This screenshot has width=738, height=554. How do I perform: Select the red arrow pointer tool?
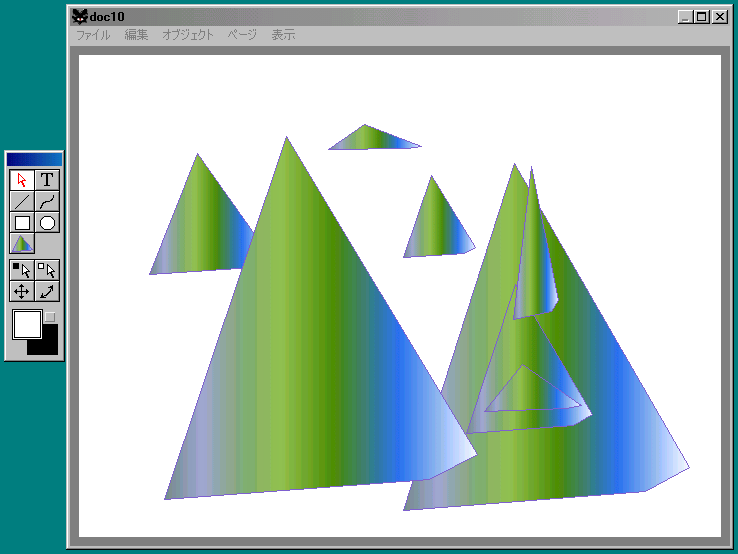22,180
